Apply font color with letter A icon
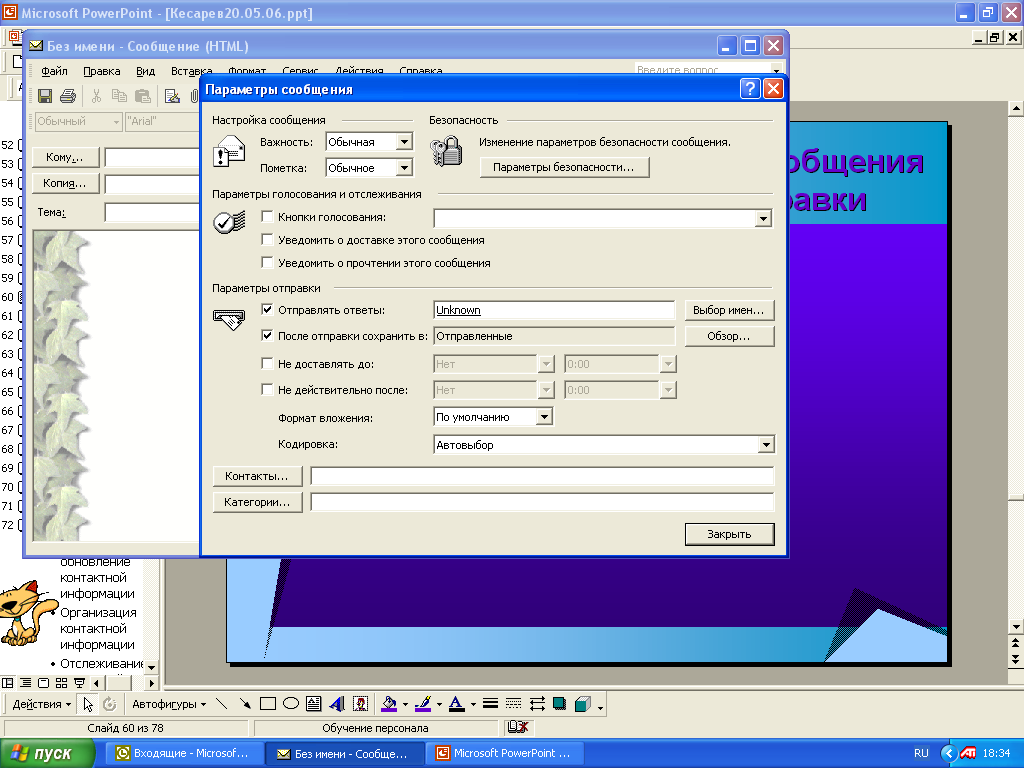This screenshot has height=768, width=1024. point(457,703)
